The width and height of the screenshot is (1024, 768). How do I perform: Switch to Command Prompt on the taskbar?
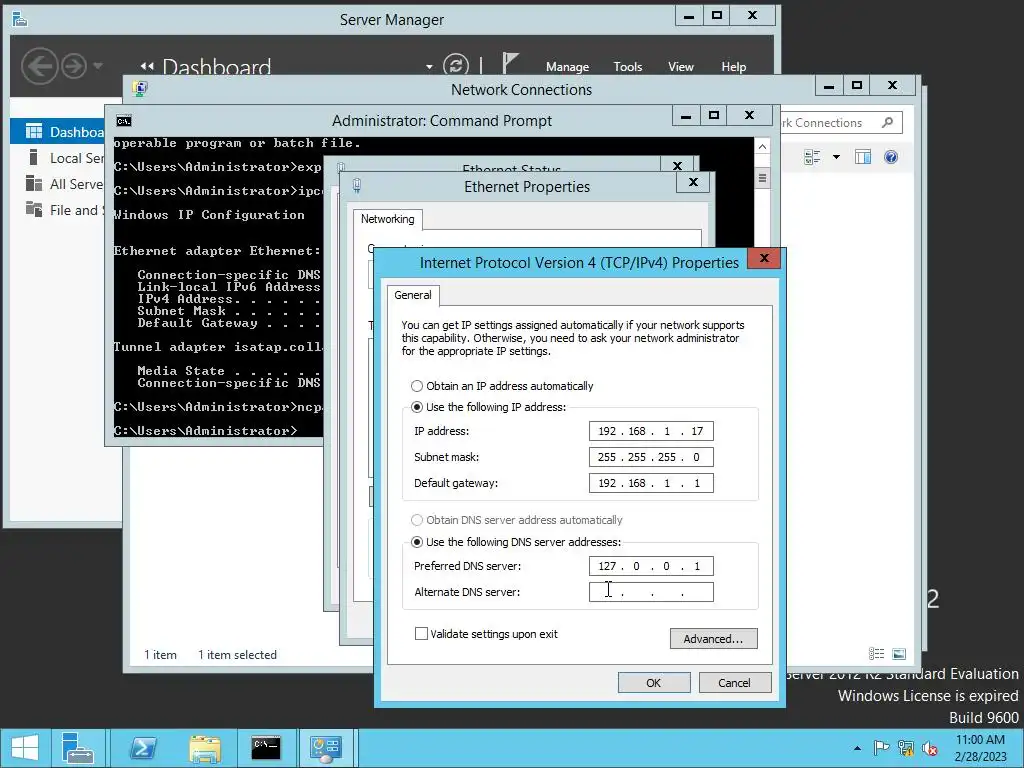(x=266, y=748)
